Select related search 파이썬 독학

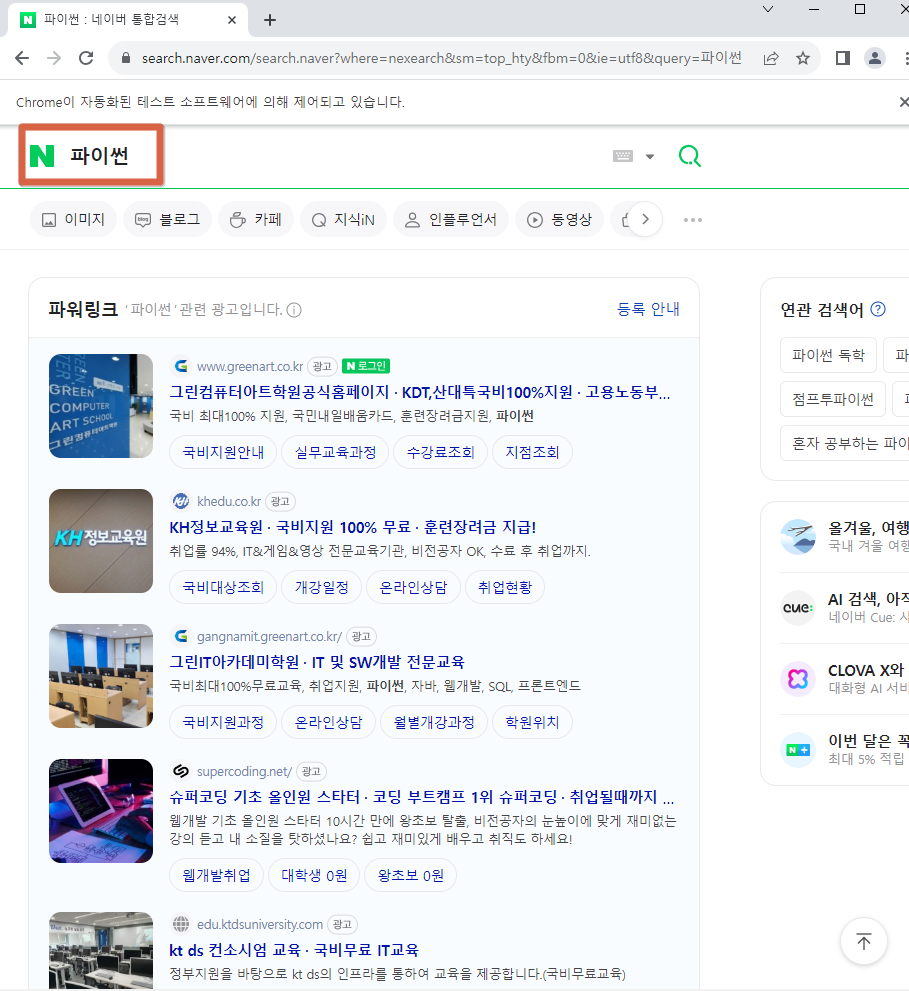pos(828,355)
